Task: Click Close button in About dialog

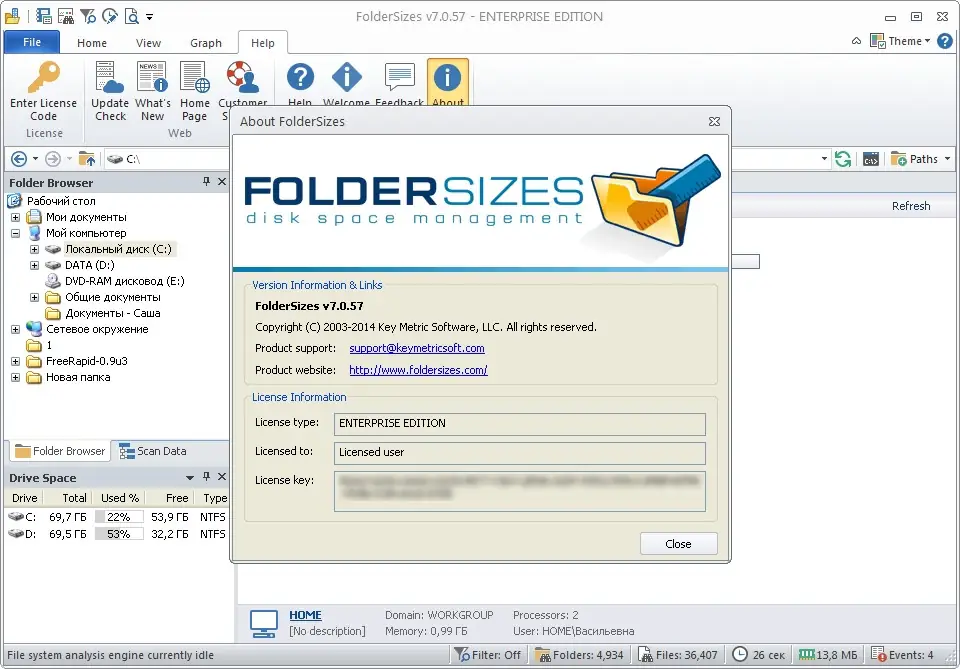Action: [678, 544]
